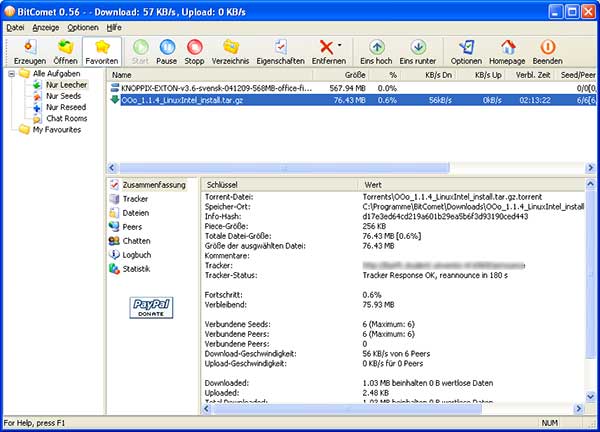Click the Erzeugen toolbar icon
The height and width of the screenshot is (432, 600).
tap(29, 52)
